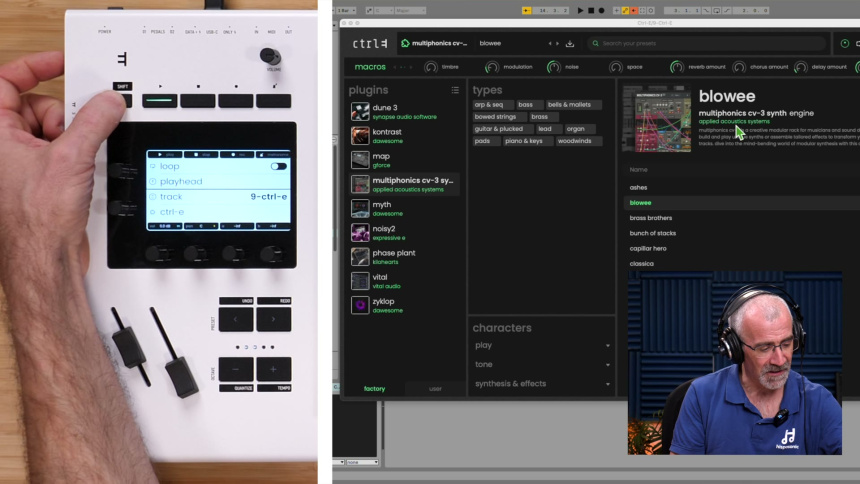Click the ctrl-e logo

click(x=370, y=43)
